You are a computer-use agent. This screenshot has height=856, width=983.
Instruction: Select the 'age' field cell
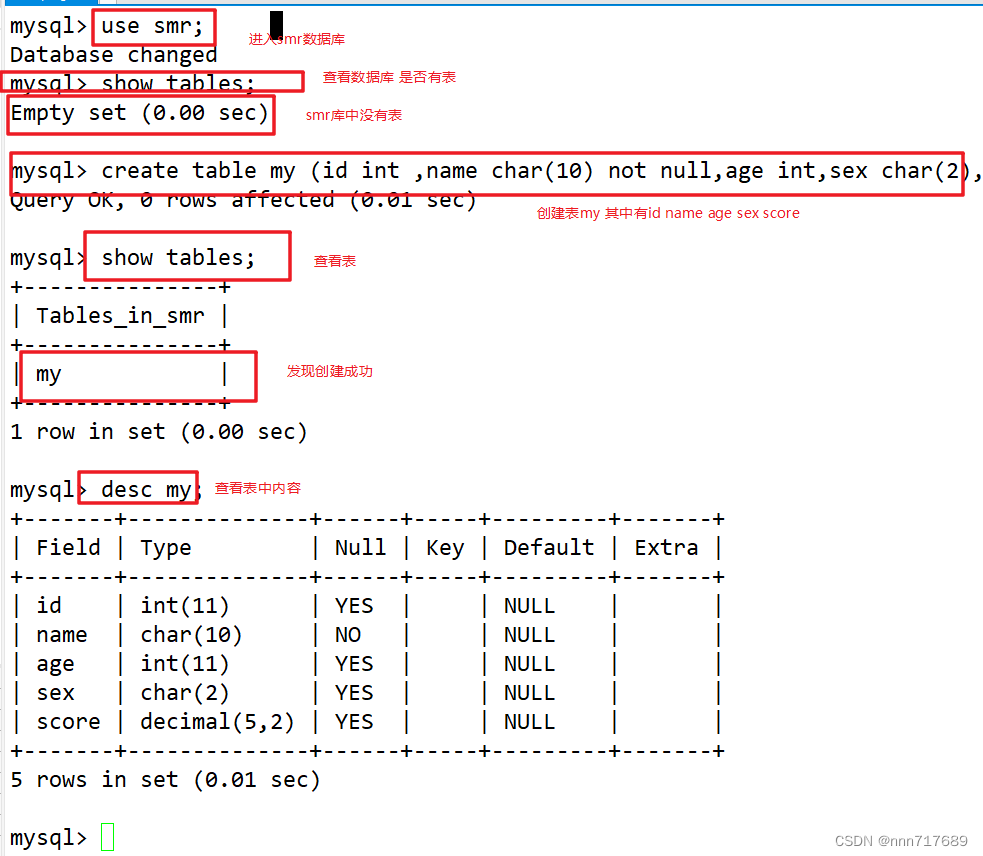[x=55, y=664]
